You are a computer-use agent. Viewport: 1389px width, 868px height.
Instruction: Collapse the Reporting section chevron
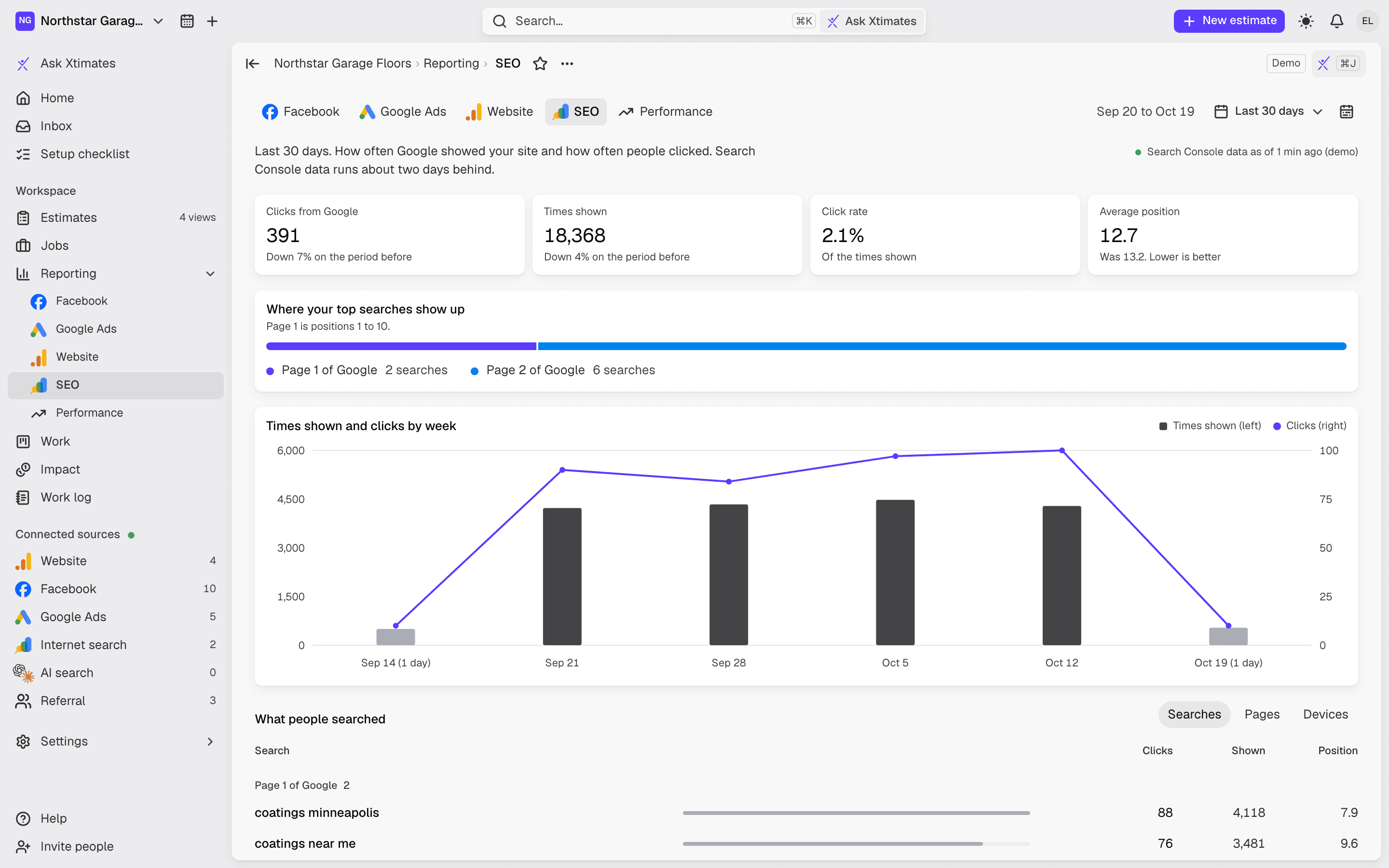[210, 274]
